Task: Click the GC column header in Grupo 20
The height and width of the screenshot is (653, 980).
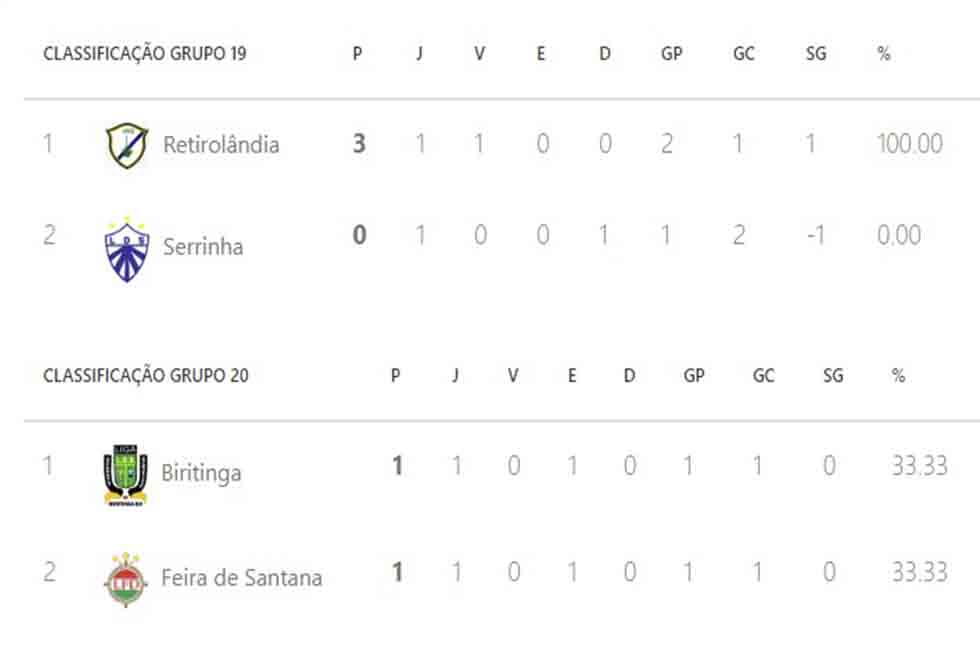Action: click(764, 376)
